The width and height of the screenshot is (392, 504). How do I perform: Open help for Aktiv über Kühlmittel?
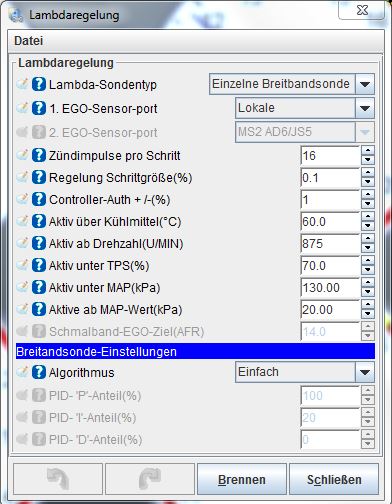tap(39, 221)
